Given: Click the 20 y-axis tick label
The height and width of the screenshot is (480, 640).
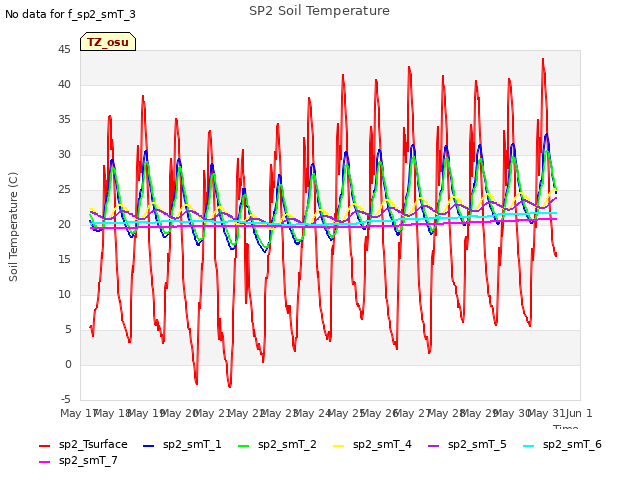Looking at the screenshot, I should coord(64,224).
